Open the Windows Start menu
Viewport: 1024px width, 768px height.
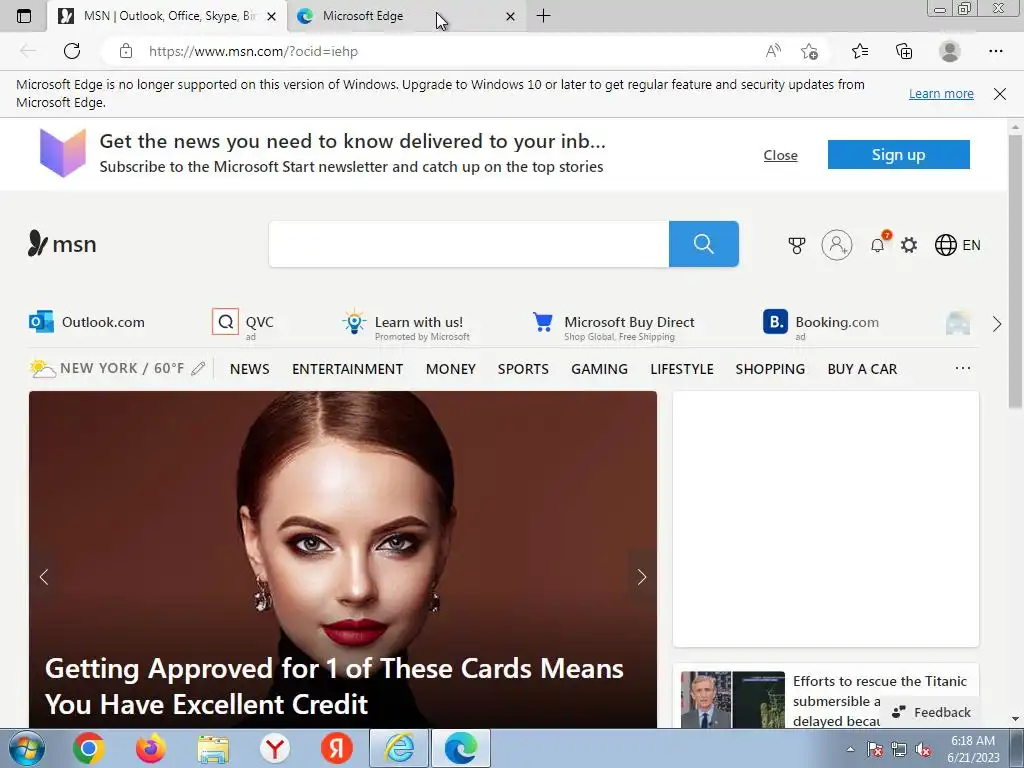[x=26, y=748]
